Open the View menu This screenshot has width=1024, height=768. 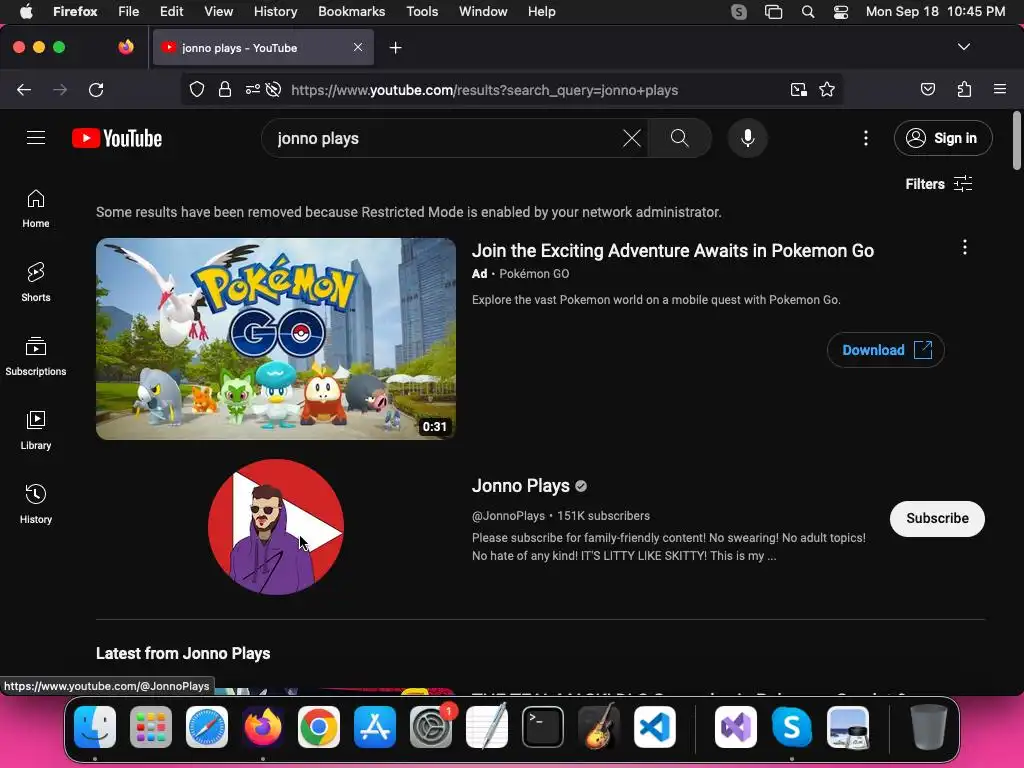[x=218, y=12]
